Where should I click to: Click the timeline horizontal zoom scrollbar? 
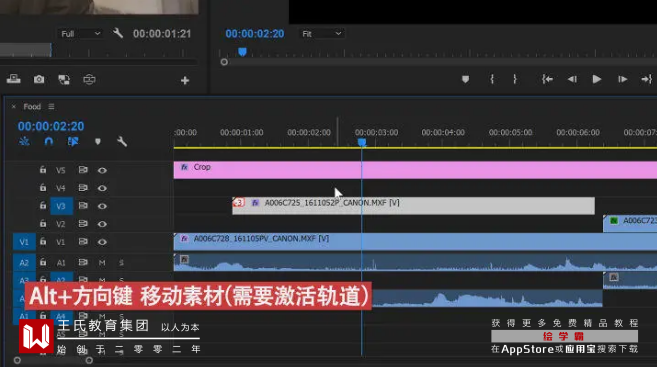[x=53, y=360]
